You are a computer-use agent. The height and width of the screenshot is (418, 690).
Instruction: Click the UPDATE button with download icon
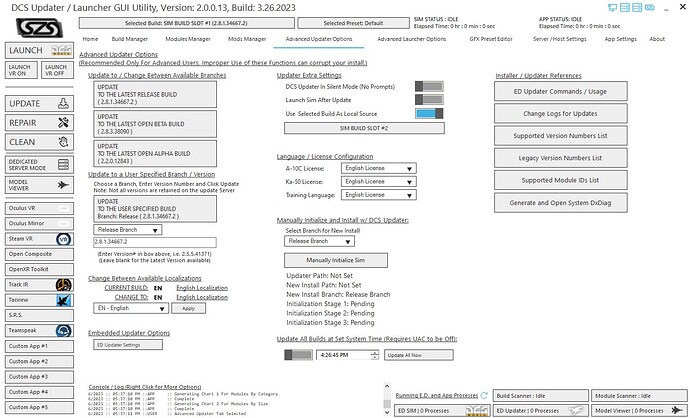click(x=39, y=103)
